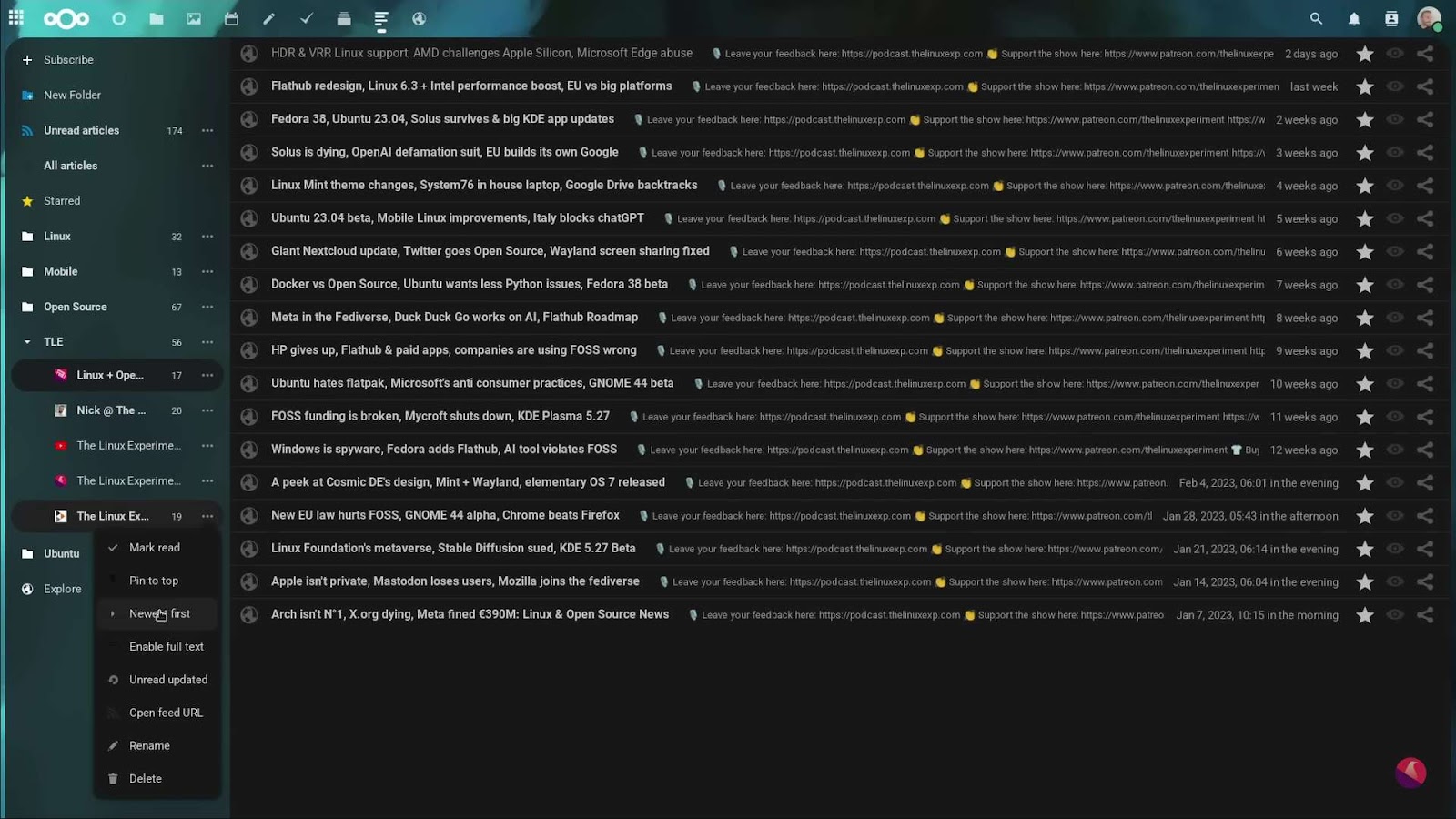Open more options for TLE folder
Screen dimensions: 1456x819
[x=207, y=342]
